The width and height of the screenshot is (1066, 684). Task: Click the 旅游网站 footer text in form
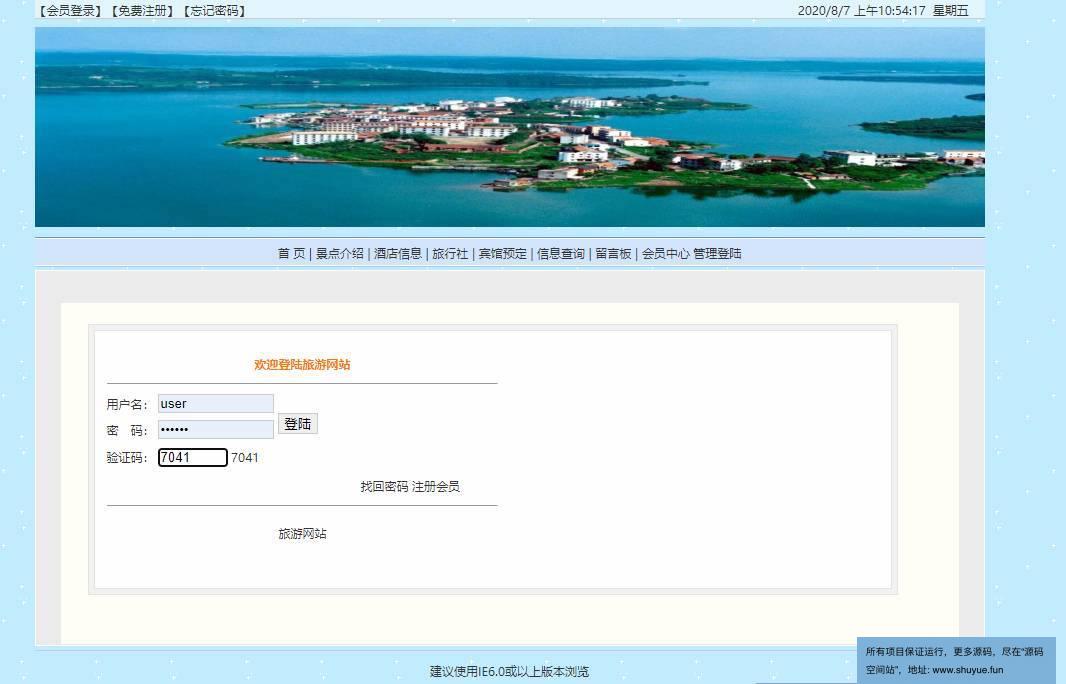click(x=303, y=534)
